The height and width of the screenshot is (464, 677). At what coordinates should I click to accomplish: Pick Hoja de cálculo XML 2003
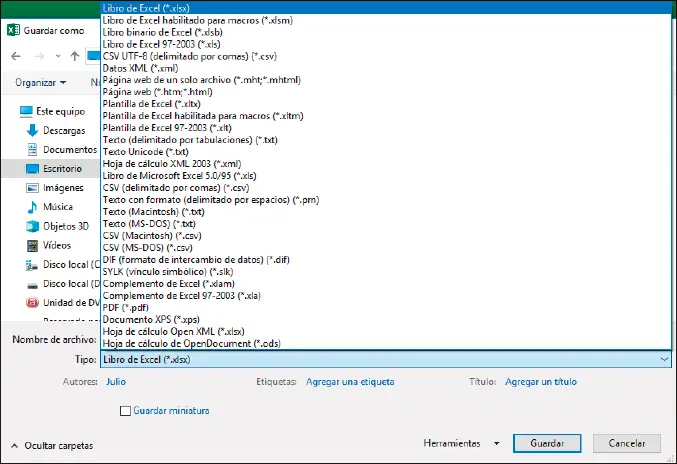click(x=386, y=164)
